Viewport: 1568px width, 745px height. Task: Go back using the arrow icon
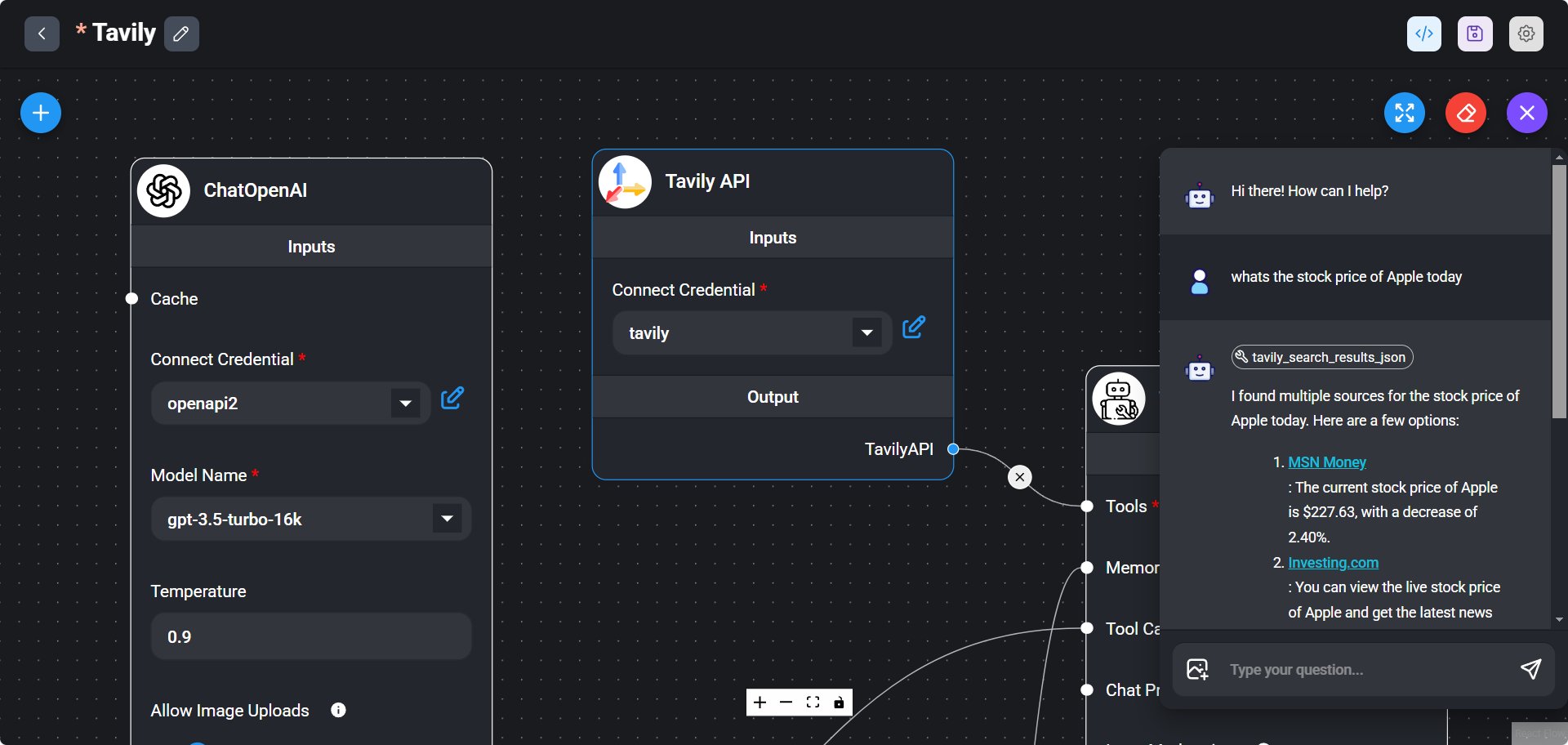pyautogui.click(x=42, y=33)
